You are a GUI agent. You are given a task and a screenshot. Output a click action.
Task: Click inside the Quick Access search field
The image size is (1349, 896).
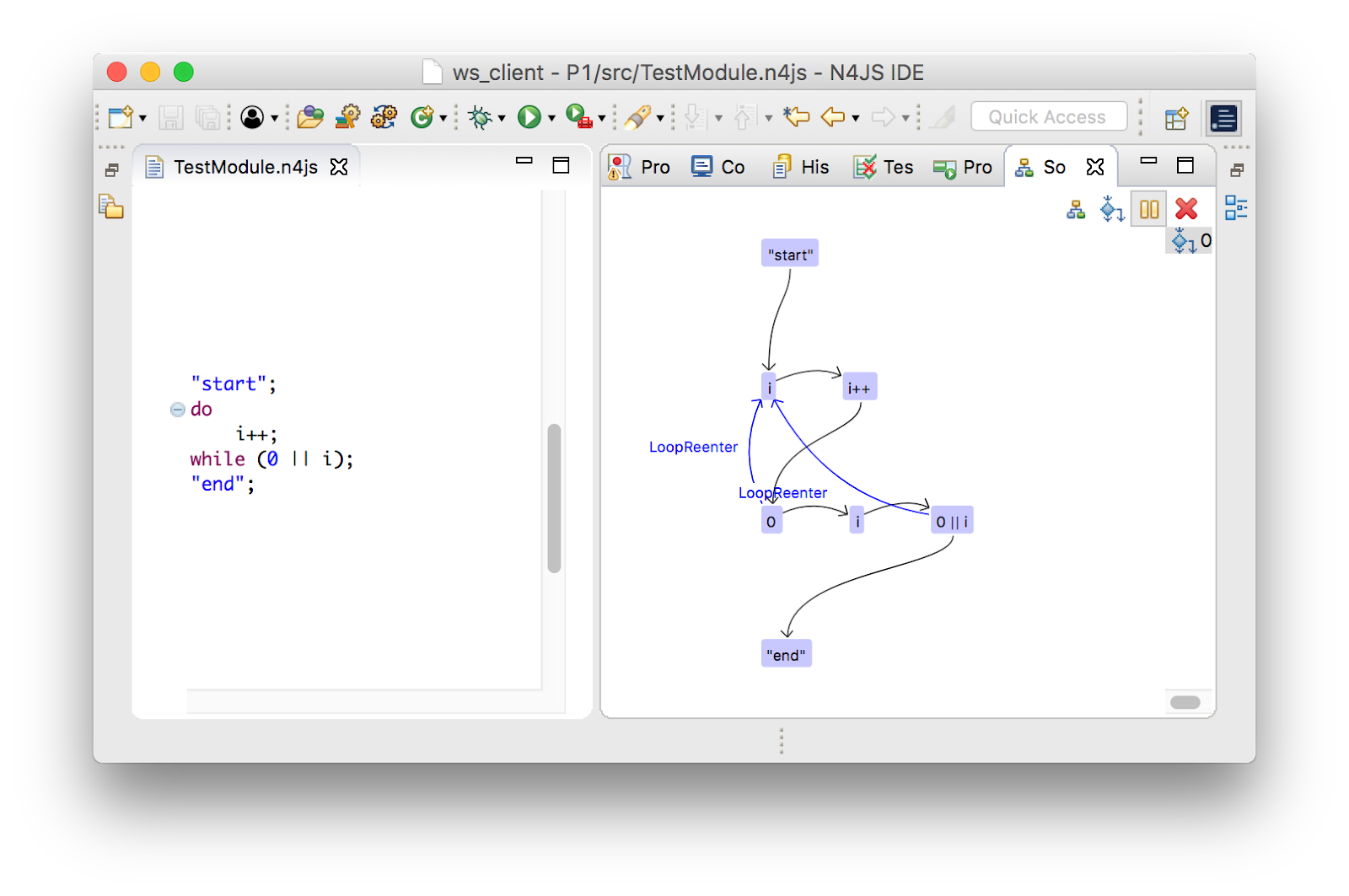[x=1048, y=116]
